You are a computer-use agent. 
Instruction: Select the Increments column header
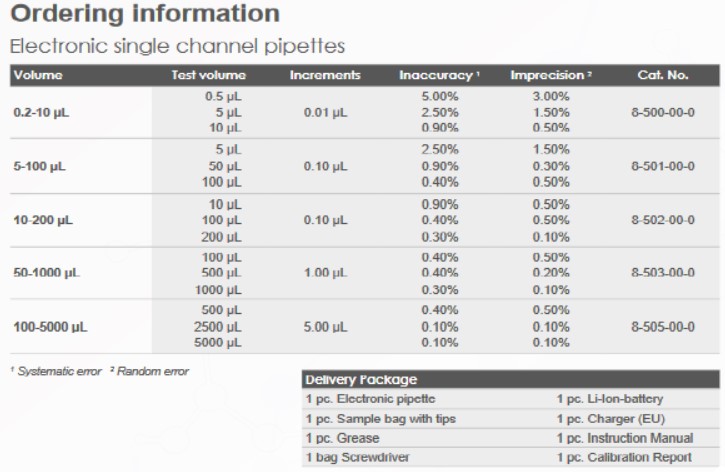click(x=325, y=75)
